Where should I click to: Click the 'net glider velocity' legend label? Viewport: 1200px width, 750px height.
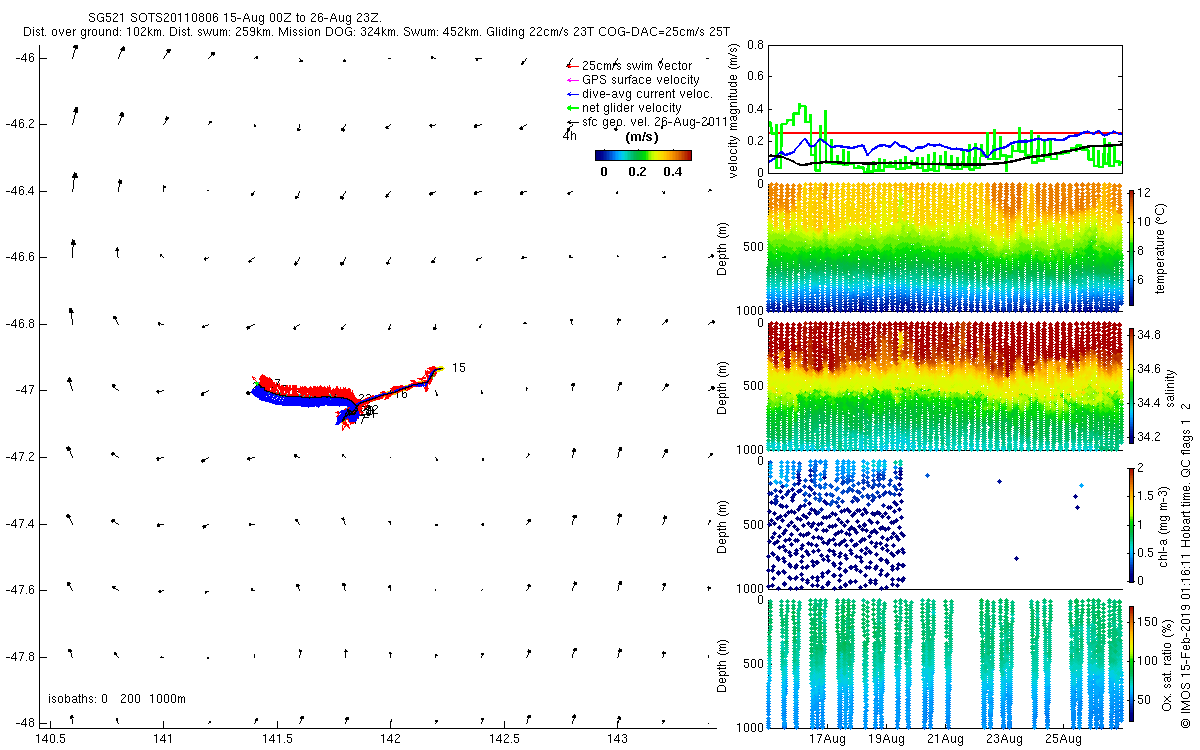click(631, 108)
